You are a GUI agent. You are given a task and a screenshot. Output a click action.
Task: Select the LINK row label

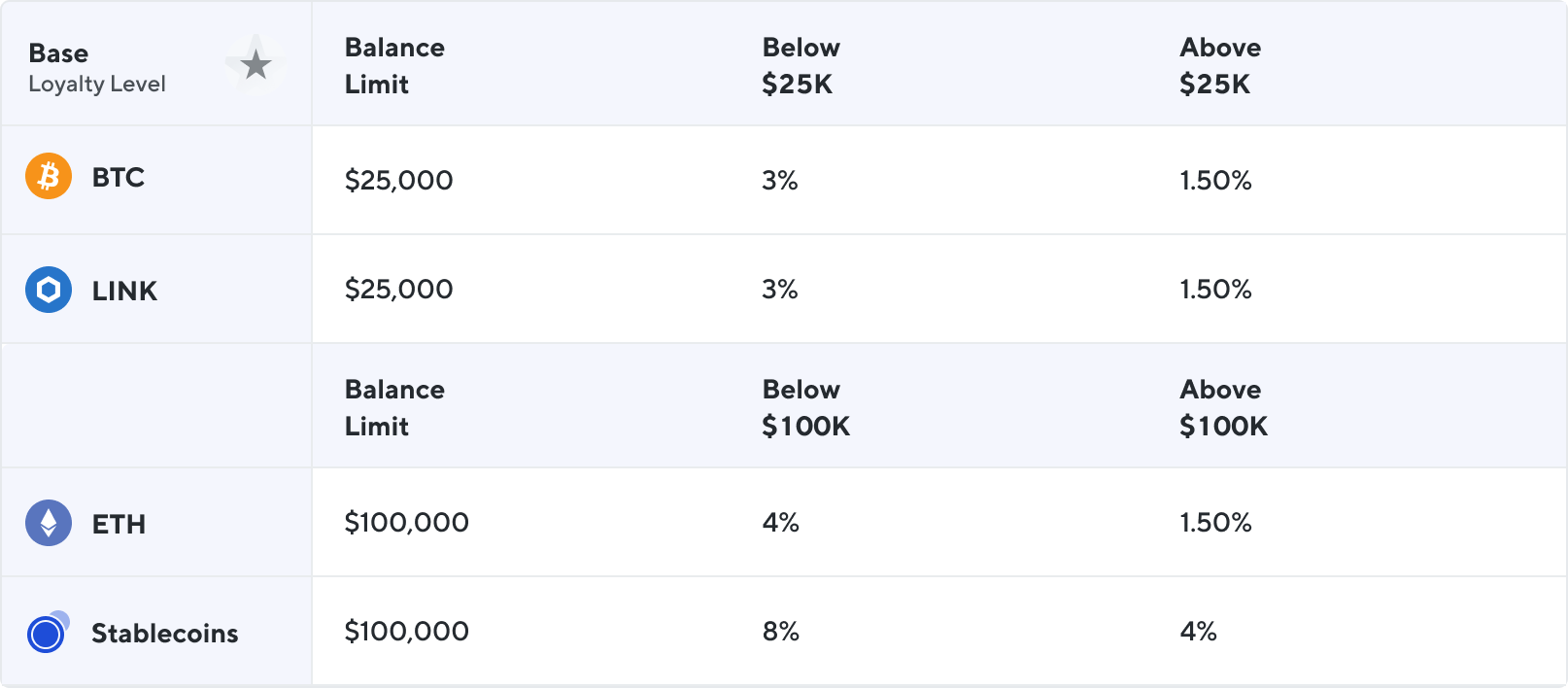coord(124,291)
